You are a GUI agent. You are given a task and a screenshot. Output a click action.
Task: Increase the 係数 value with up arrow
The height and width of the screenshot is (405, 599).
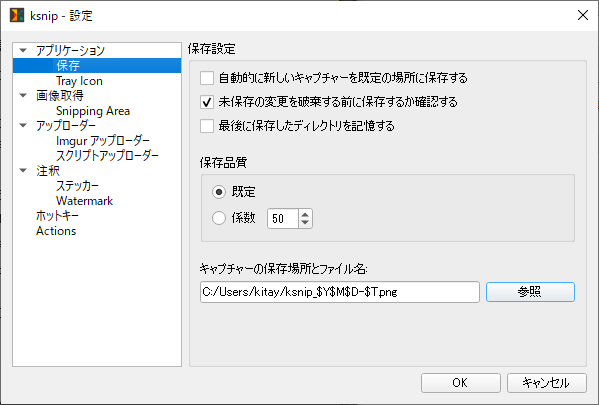point(305,214)
